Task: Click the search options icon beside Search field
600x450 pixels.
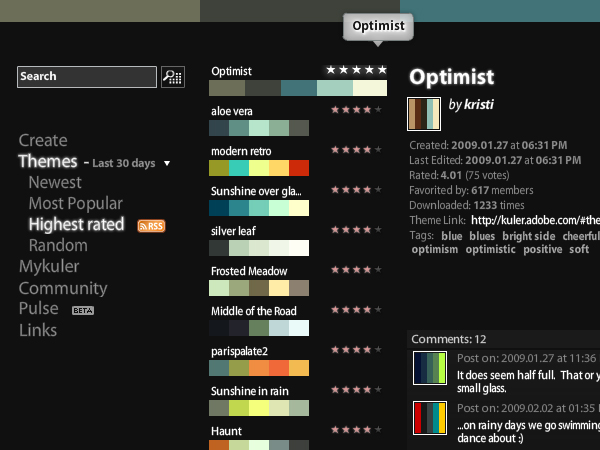Action: [x=173, y=77]
